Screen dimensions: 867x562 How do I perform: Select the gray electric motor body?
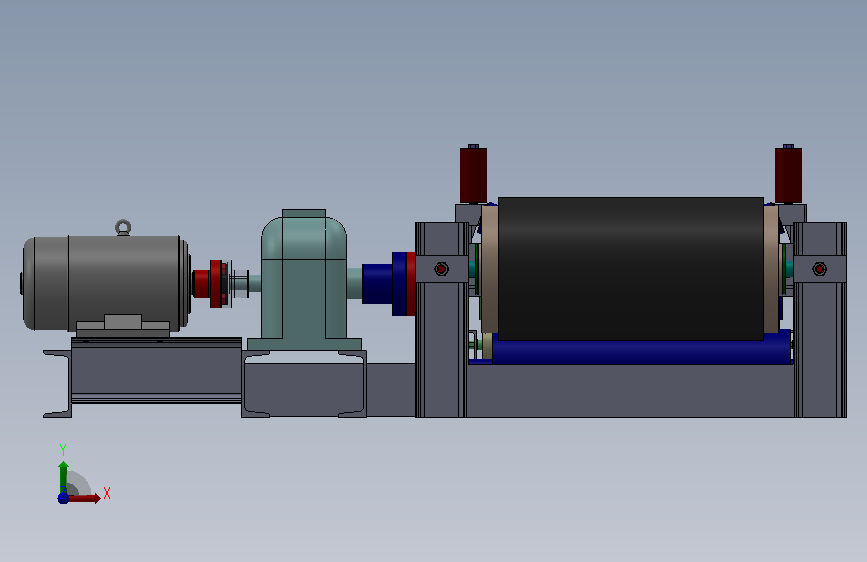pyautogui.click(x=106, y=282)
